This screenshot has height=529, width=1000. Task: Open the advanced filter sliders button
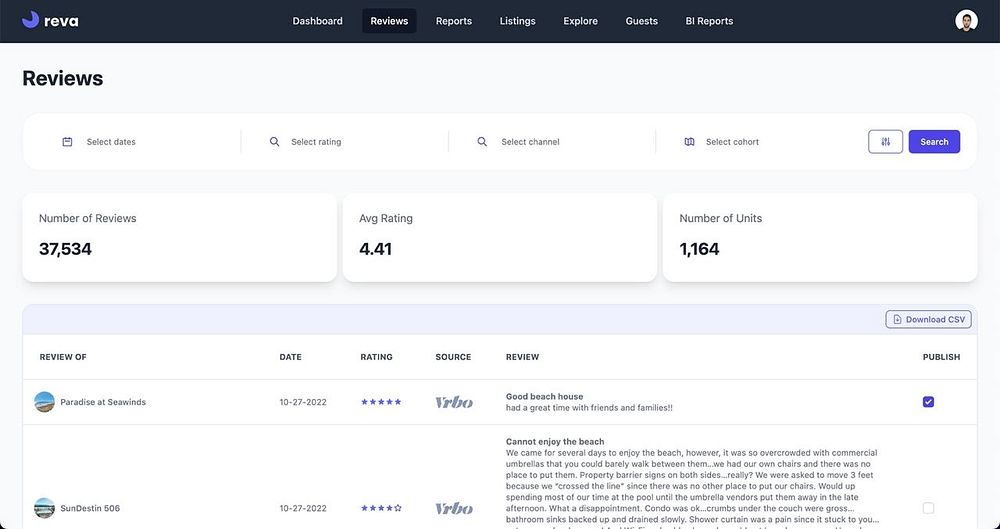click(885, 142)
